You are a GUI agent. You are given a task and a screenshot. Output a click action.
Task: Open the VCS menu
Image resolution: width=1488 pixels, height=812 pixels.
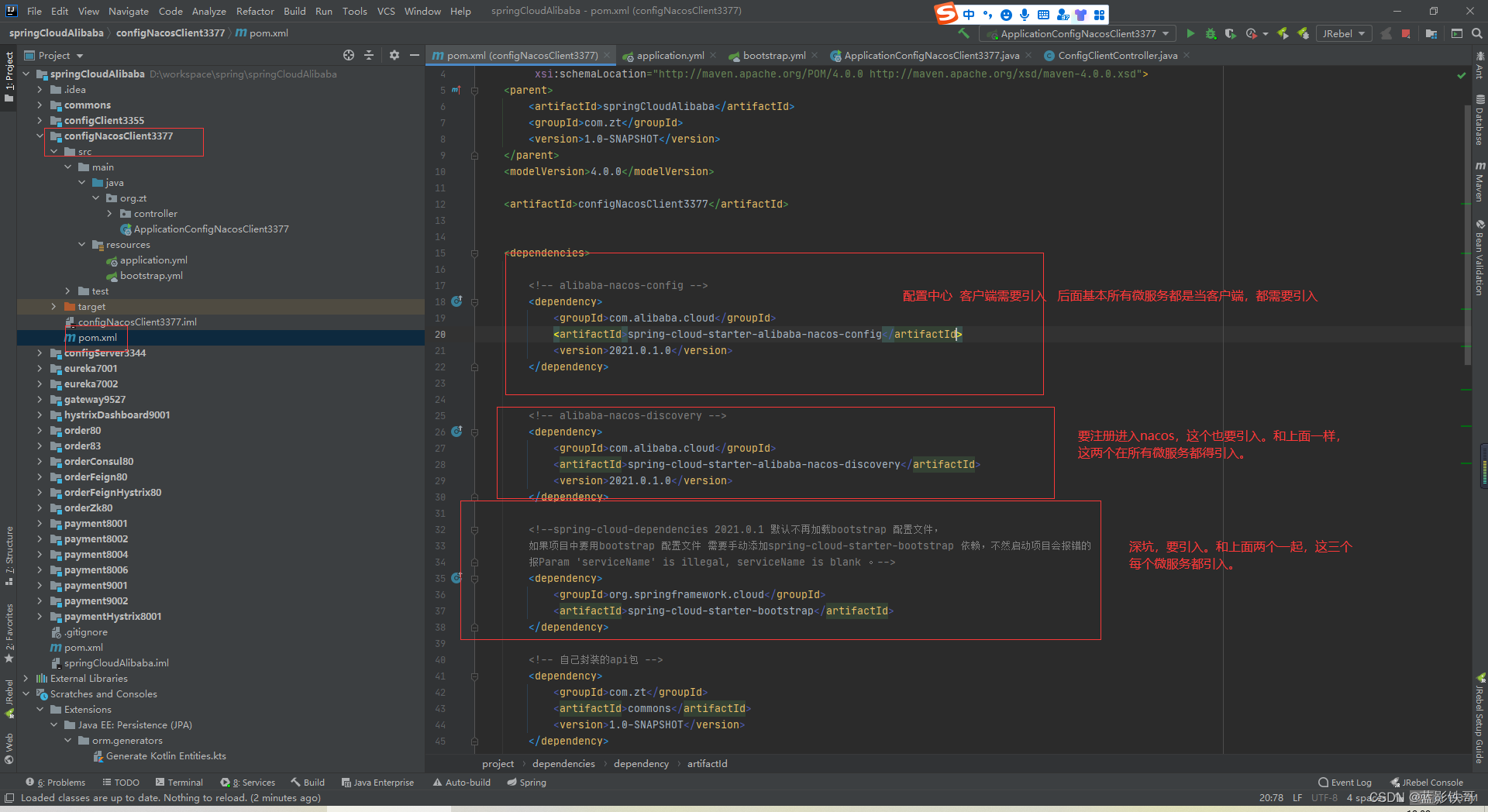pos(386,11)
